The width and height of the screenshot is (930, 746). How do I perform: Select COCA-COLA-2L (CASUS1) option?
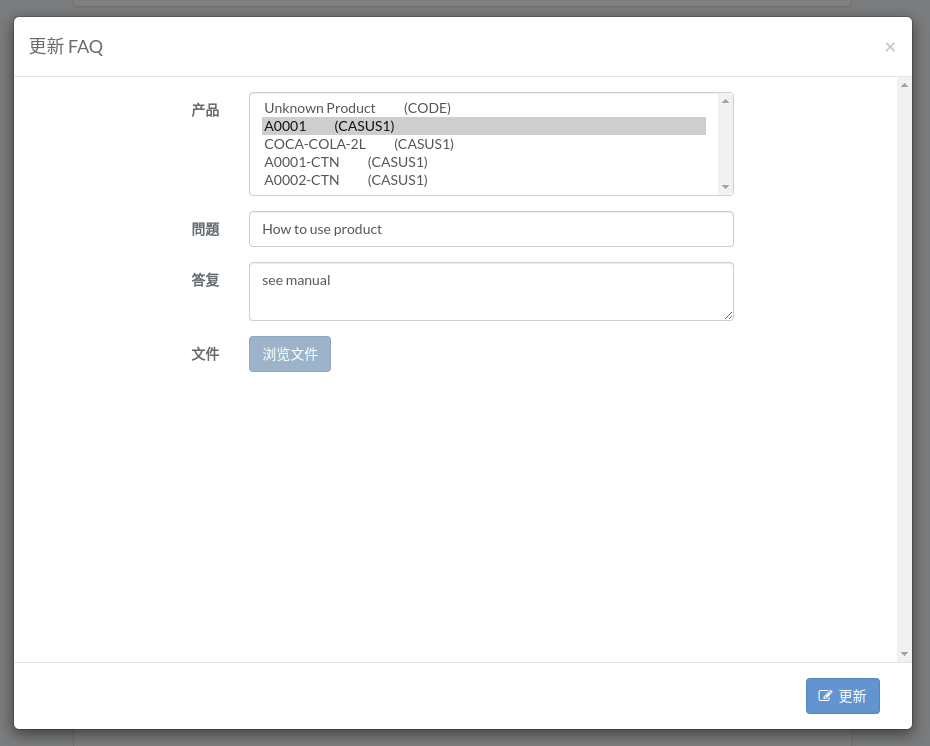(484, 144)
